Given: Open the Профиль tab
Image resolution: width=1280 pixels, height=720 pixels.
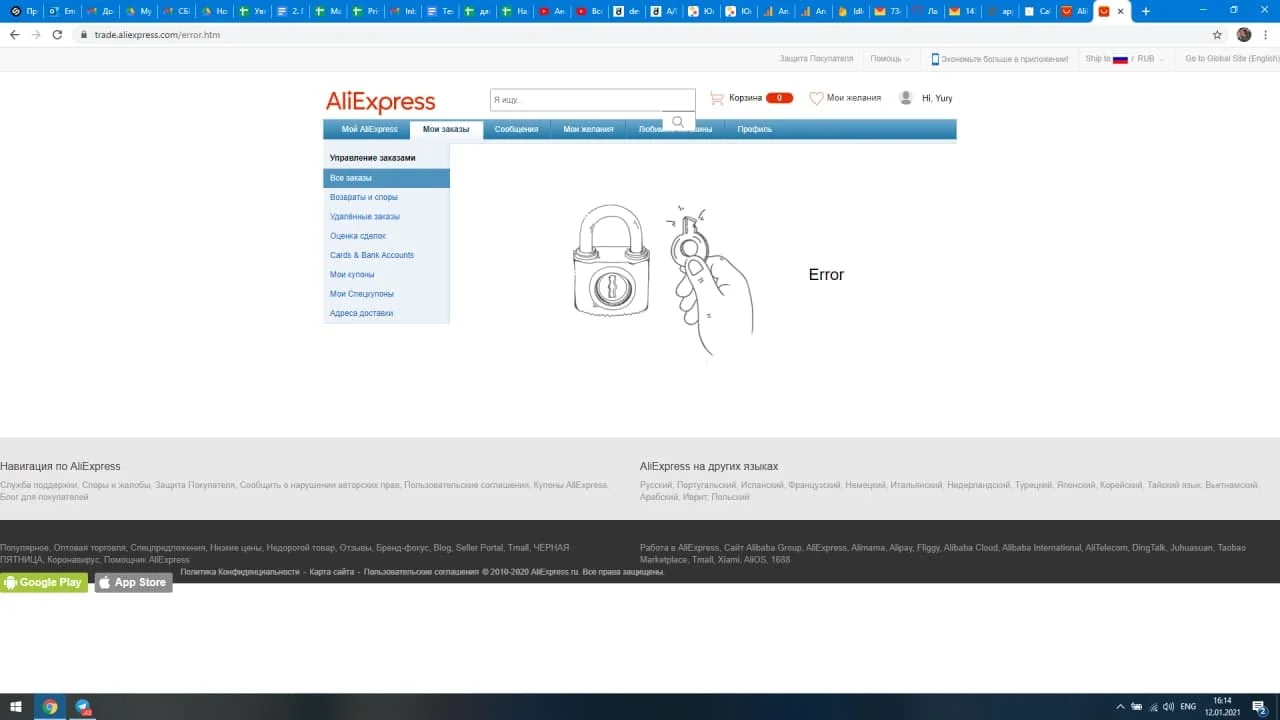Looking at the screenshot, I should (x=754, y=129).
